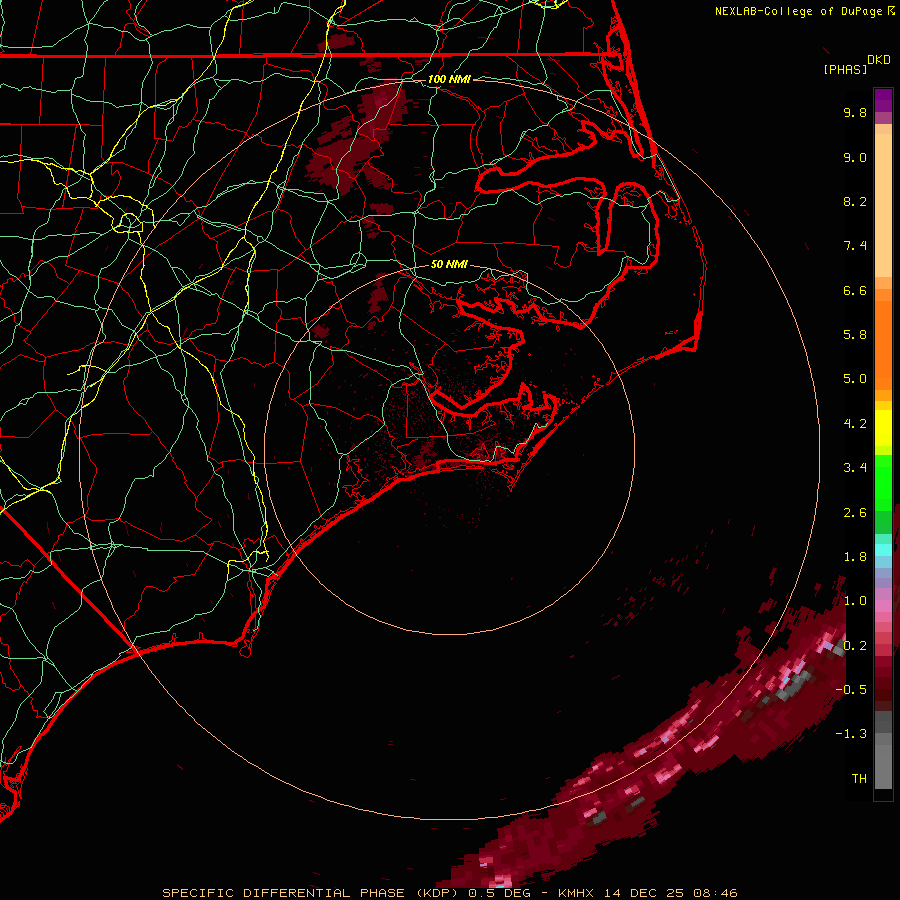The width and height of the screenshot is (900, 900).
Task: Click the 0.2 legend value
Action: [x=855, y=646]
